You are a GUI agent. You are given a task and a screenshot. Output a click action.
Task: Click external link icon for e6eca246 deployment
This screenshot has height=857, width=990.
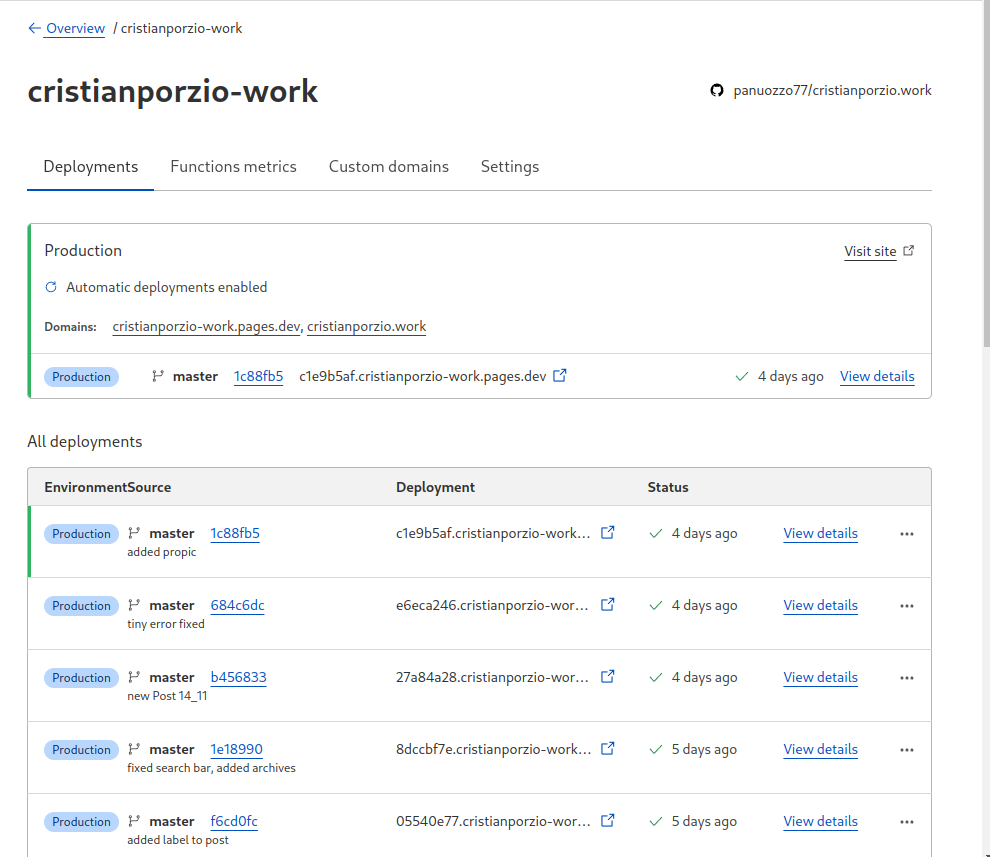608,604
